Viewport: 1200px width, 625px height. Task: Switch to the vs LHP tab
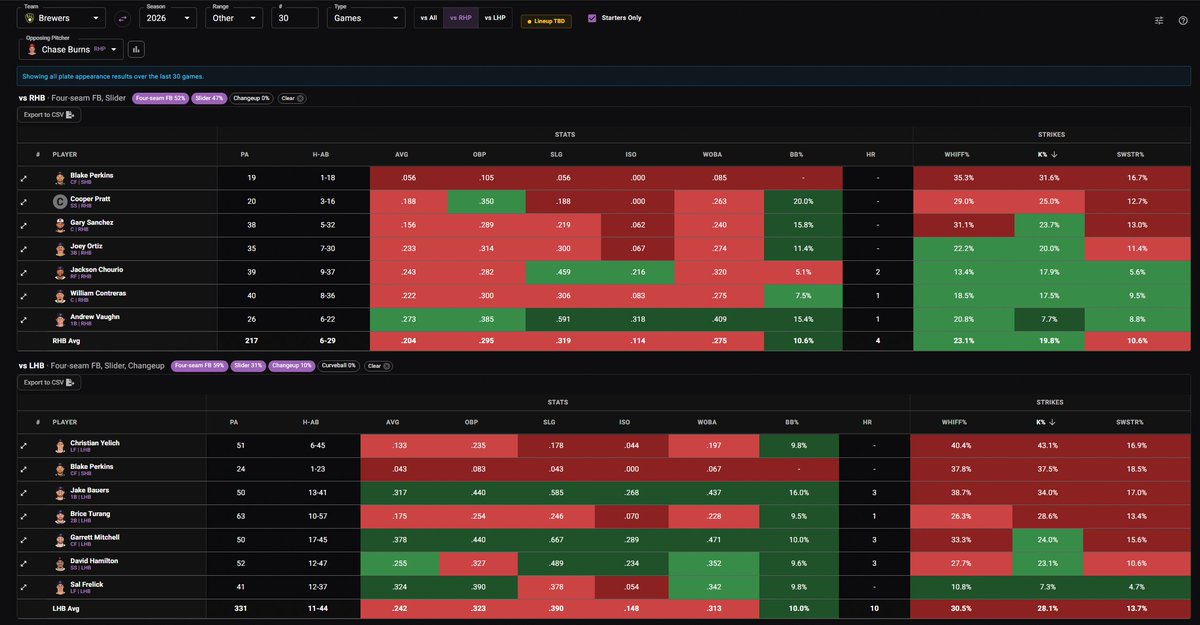[x=494, y=18]
